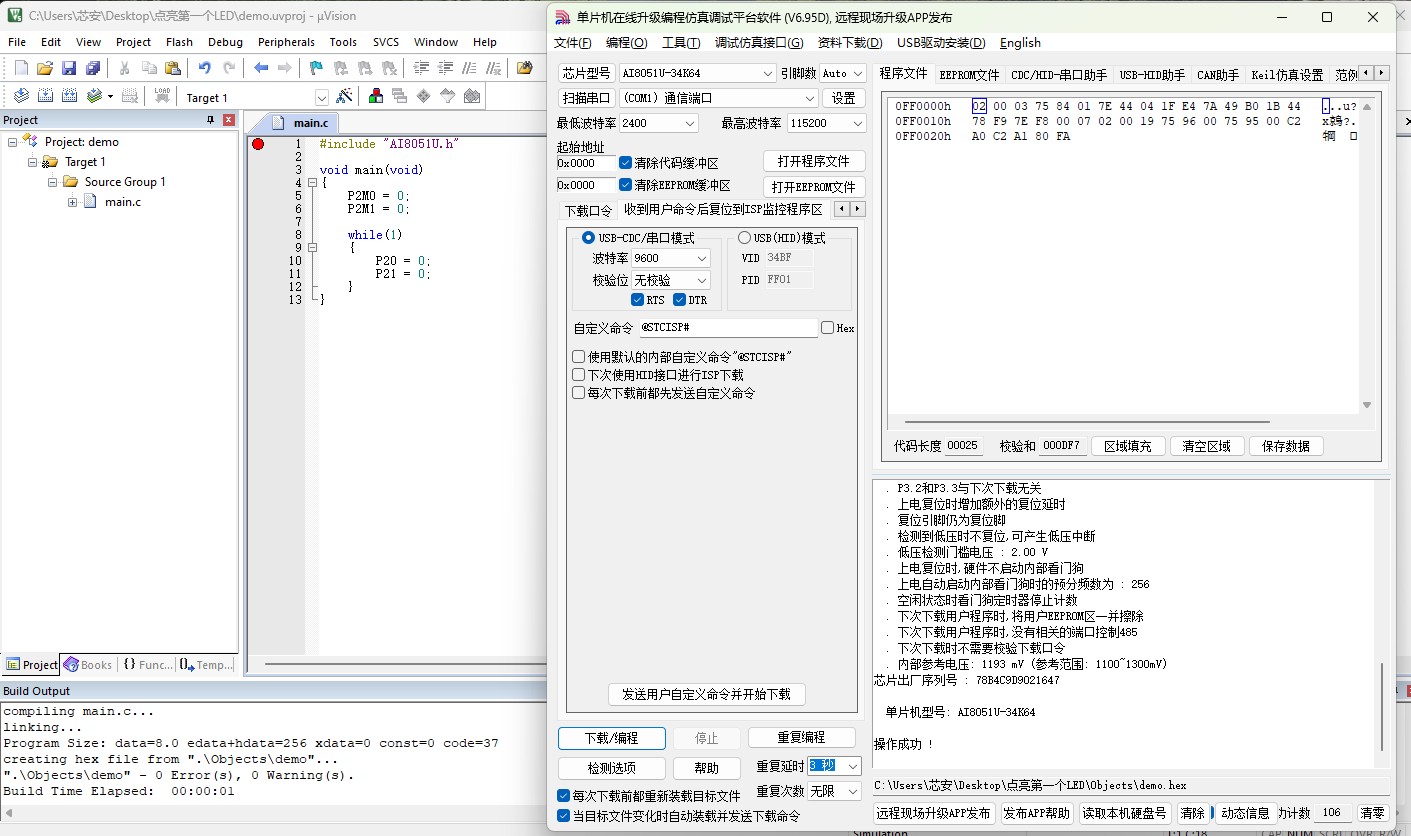The height and width of the screenshot is (836, 1411).
Task: Undo the last edit with Undo icon
Action: [205, 68]
